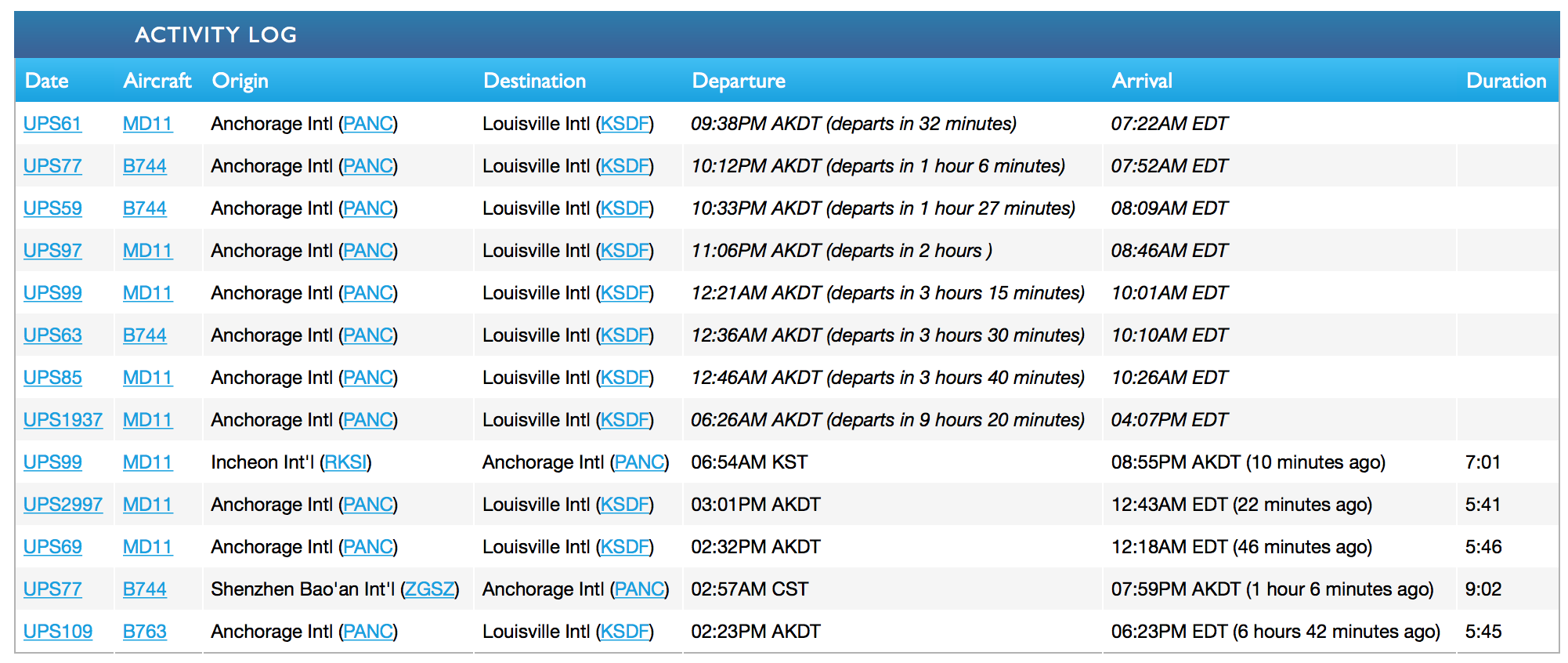Sort by the Date column header
1568x663 pixels.
coord(46,81)
